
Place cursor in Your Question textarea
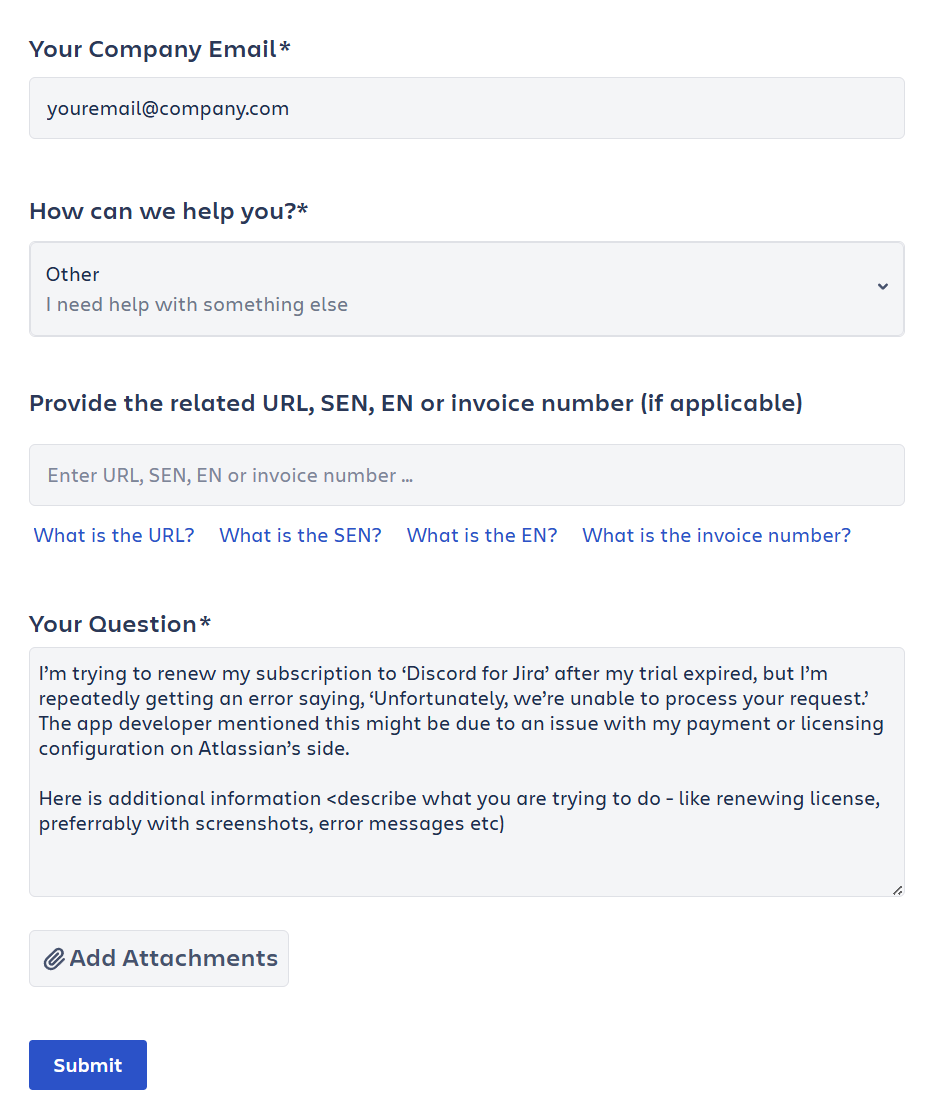click(466, 770)
